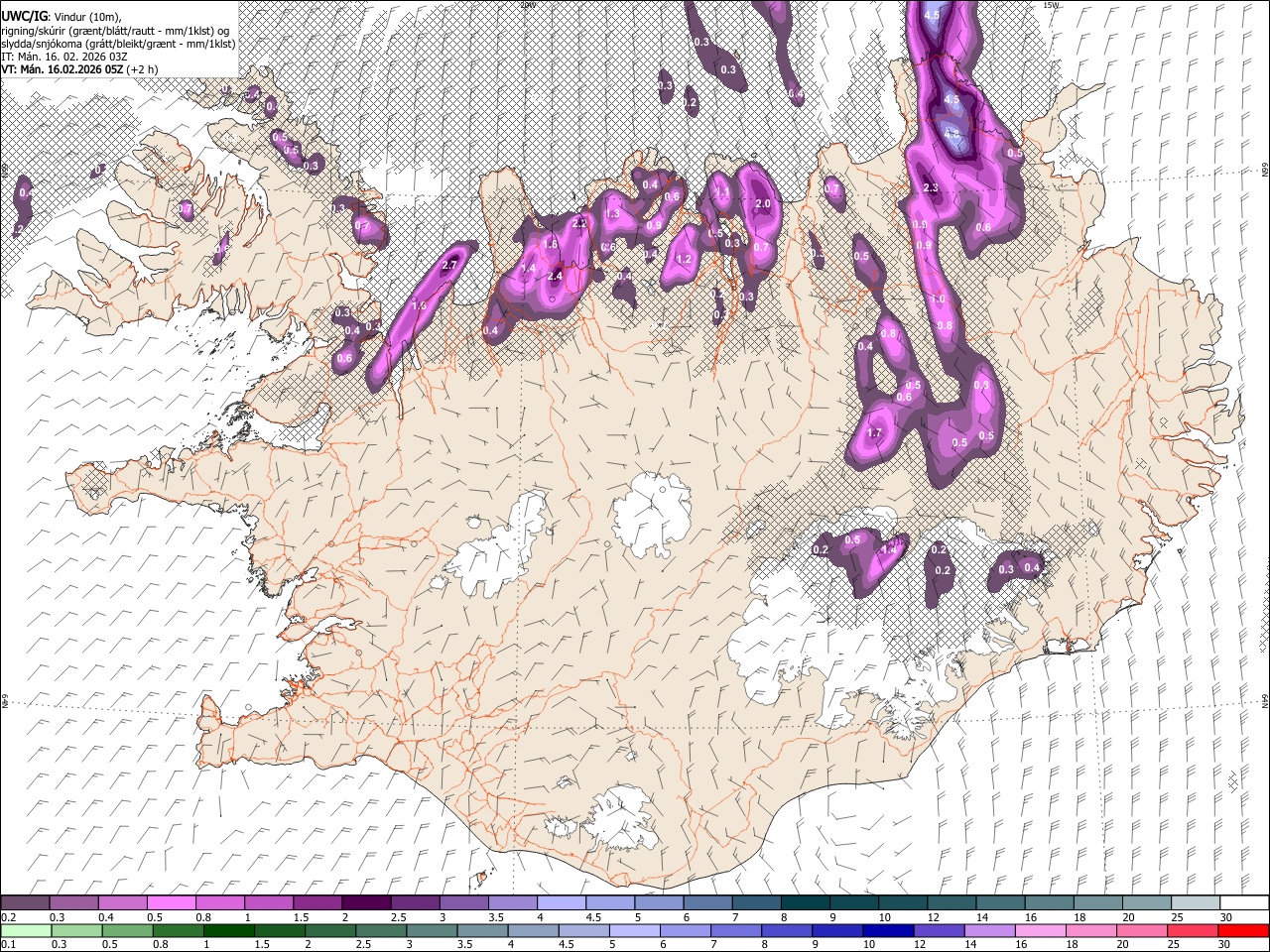Click the darkest purple snow swatch between 0.2 and 0.3
Image resolution: width=1270 pixels, height=952 pixels.
point(25,903)
